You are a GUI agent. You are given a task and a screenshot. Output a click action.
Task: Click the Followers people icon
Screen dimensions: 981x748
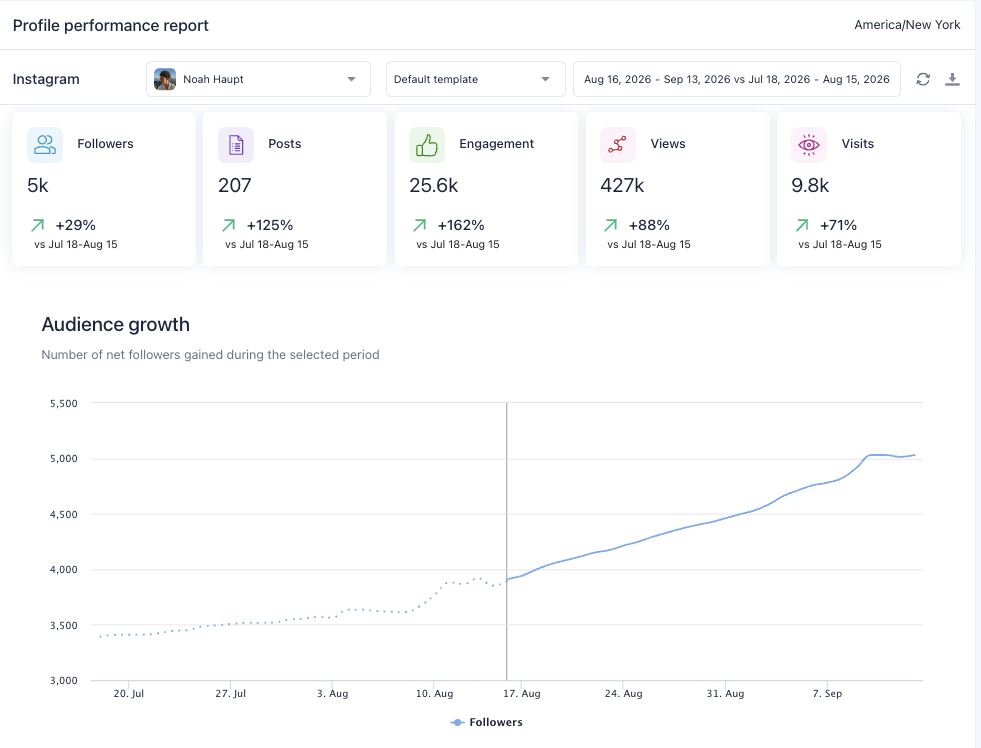point(45,145)
